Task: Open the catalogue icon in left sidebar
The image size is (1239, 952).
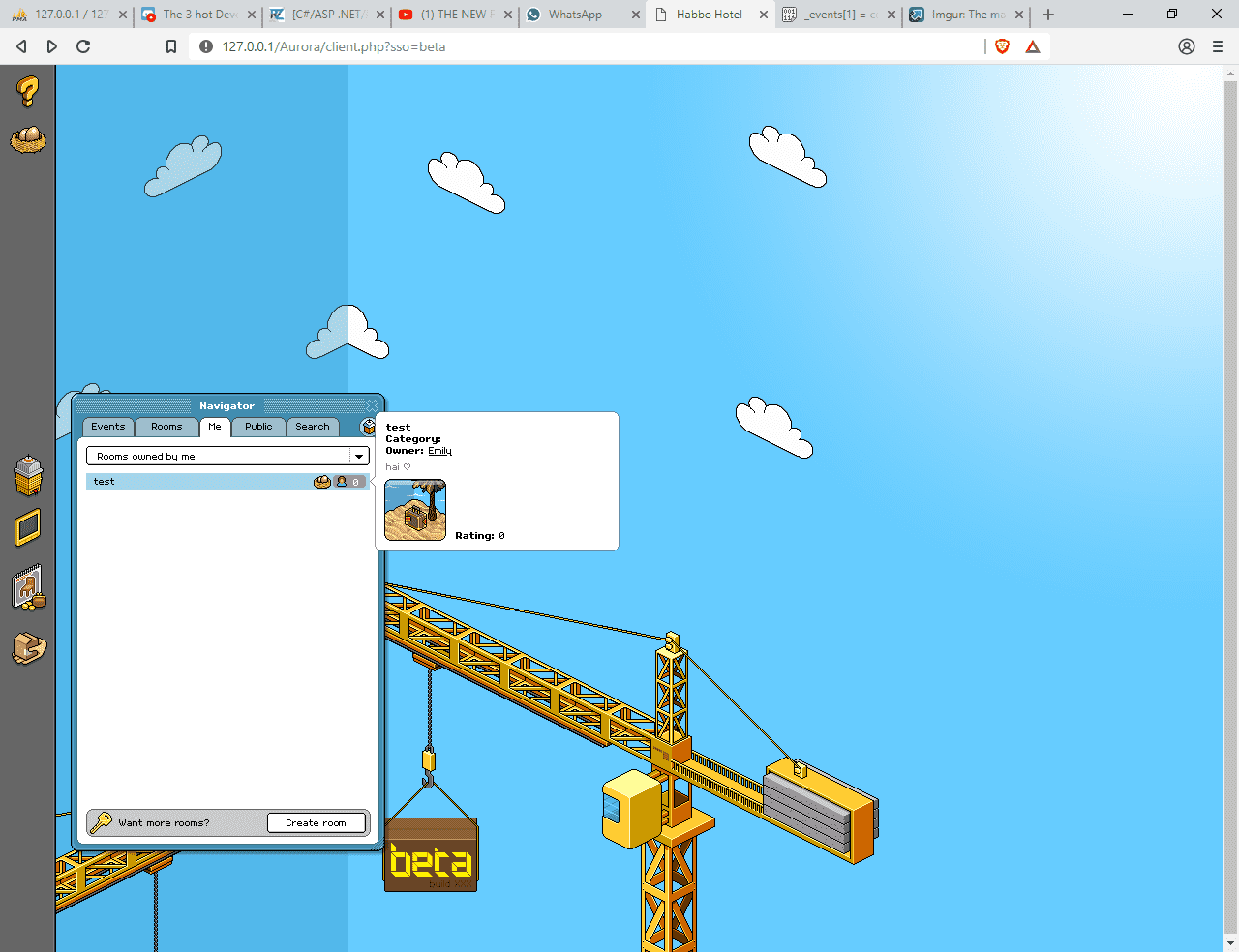Action: (x=29, y=587)
